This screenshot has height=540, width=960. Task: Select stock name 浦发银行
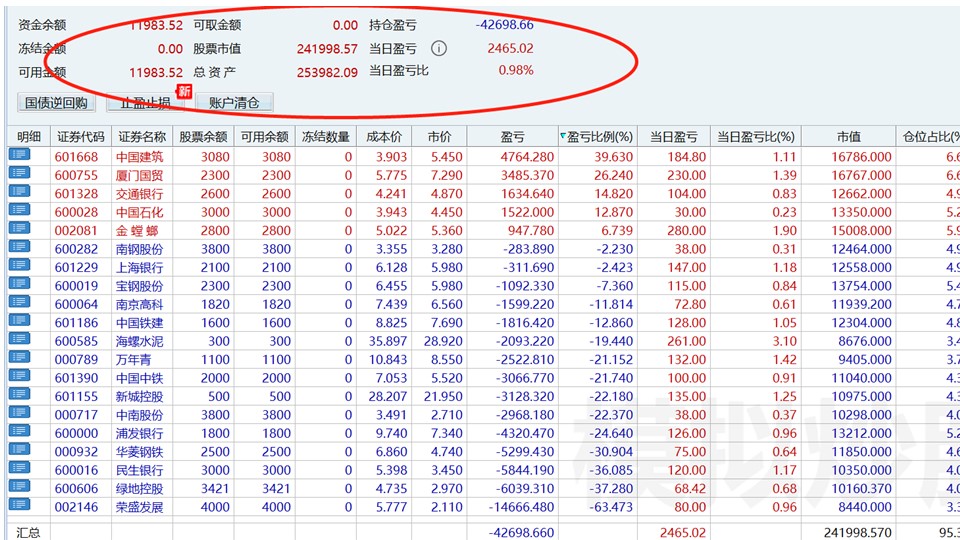click(140, 433)
